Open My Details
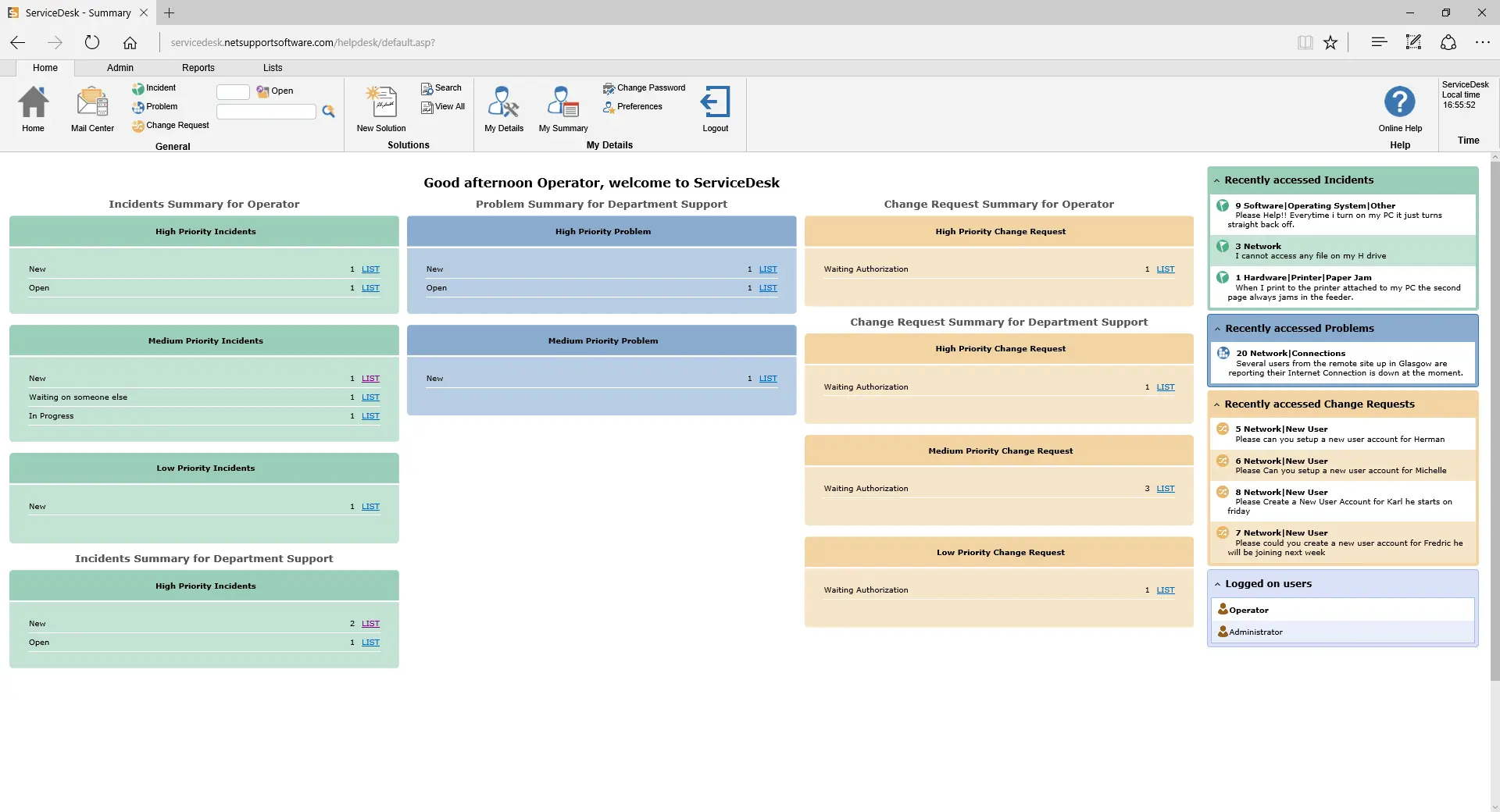The height and width of the screenshot is (812, 1500). (503, 108)
